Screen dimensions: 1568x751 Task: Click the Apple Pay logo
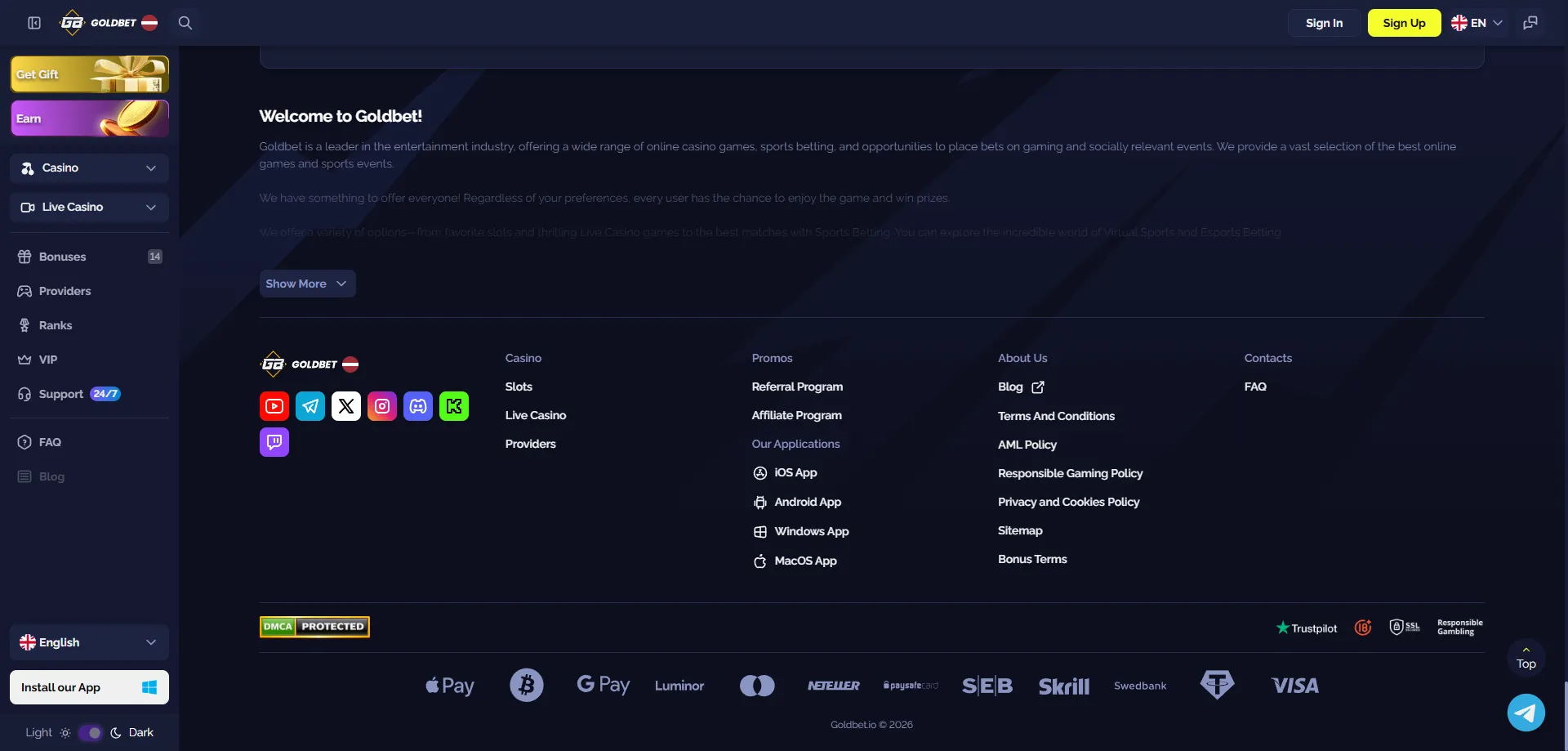[450, 686]
